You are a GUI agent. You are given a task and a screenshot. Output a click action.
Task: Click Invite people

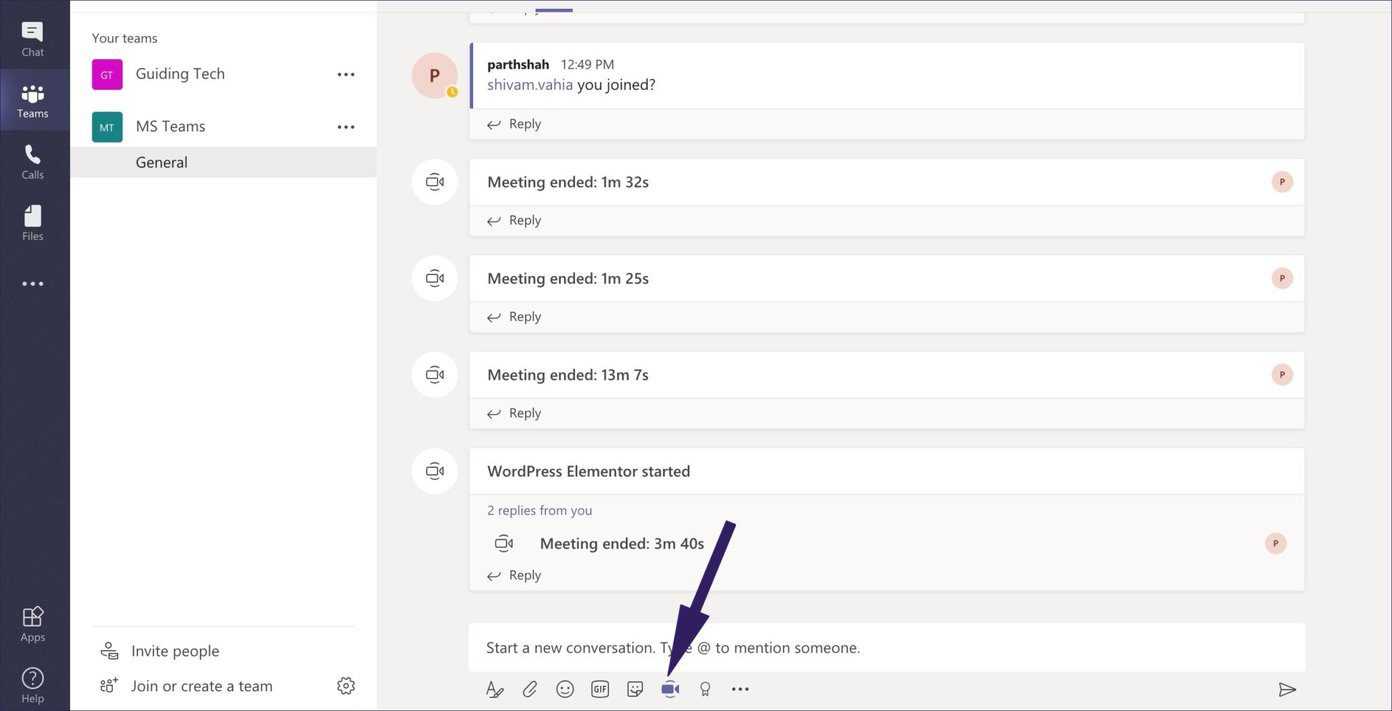click(175, 651)
